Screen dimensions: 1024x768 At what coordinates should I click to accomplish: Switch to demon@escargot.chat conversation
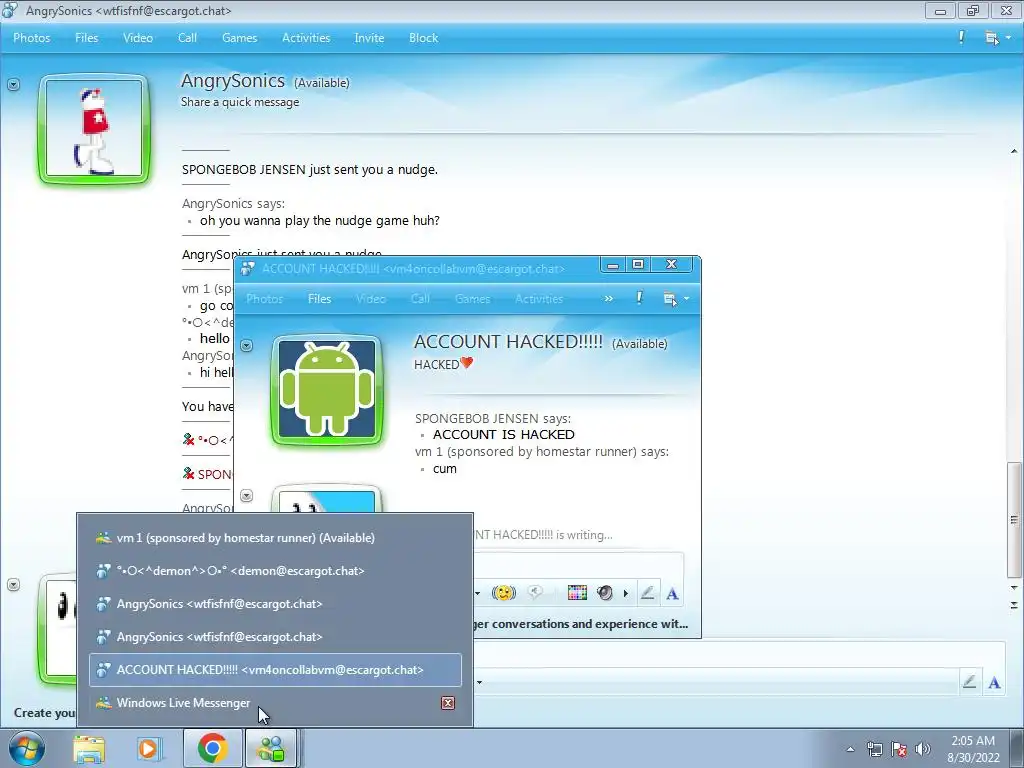coord(275,571)
